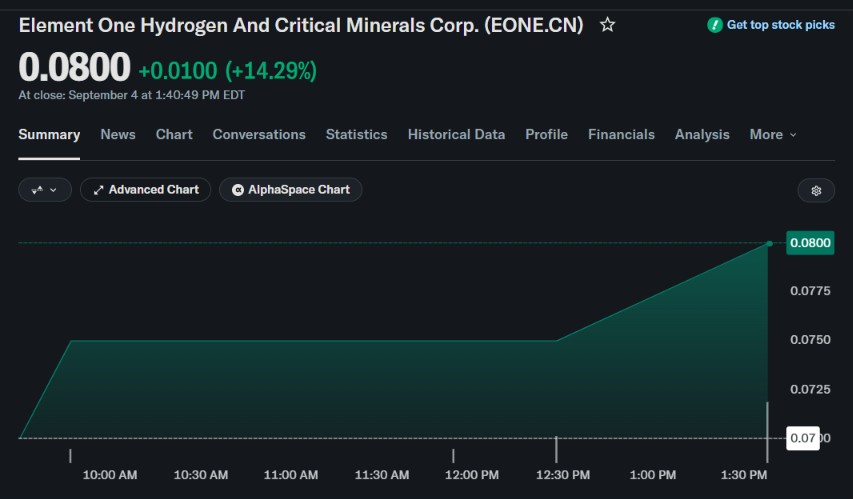Open the Historical Data tab
The image size is (853, 499).
456,134
